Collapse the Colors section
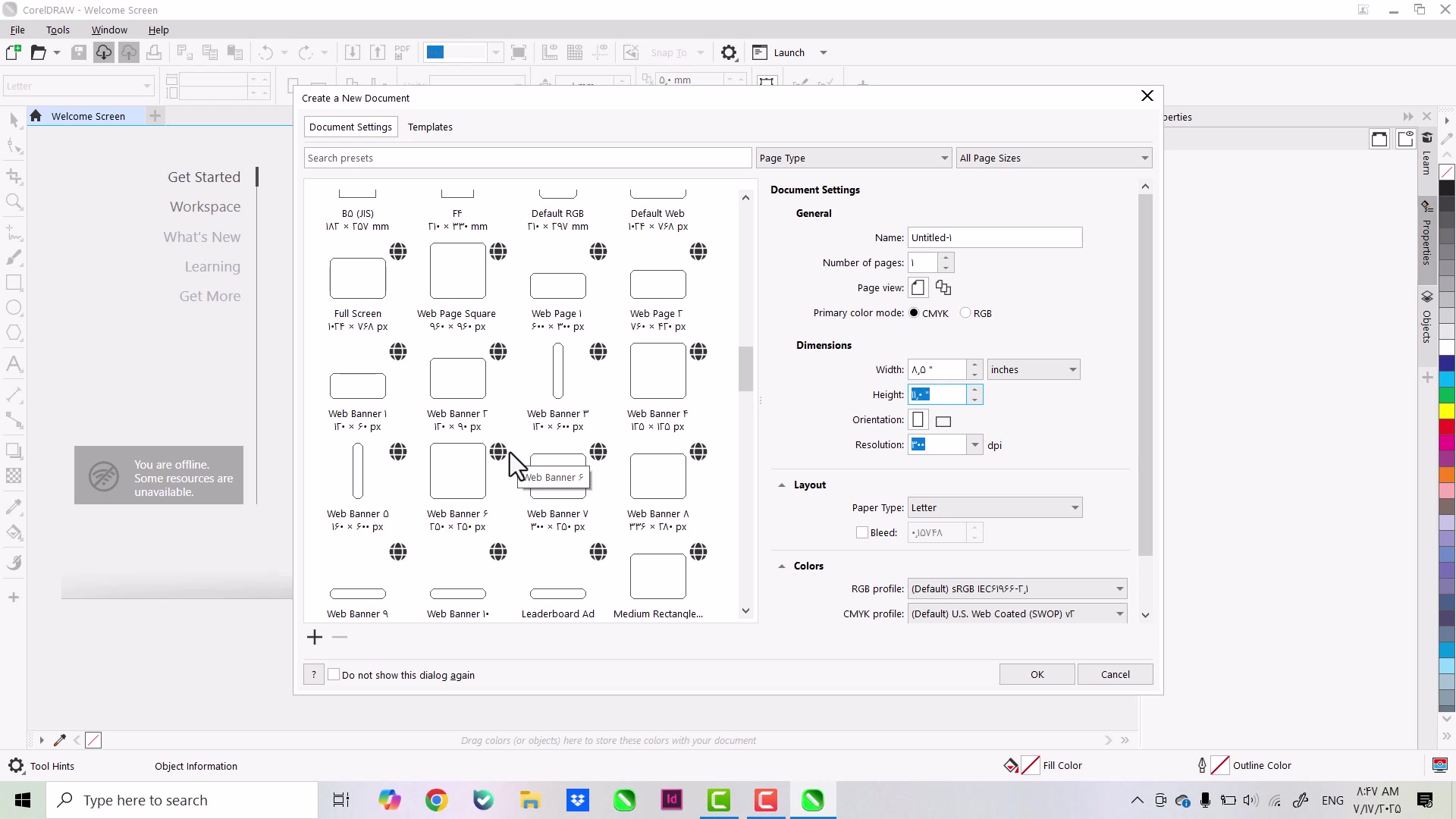1456x819 pixels. (x=782, y=566)
